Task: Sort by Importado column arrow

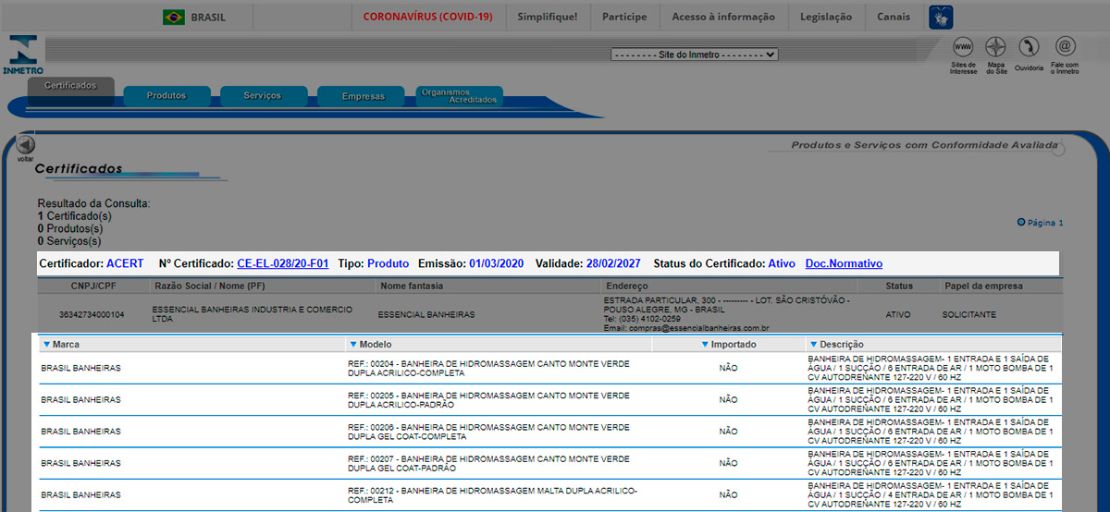Action: coord(705,344)
